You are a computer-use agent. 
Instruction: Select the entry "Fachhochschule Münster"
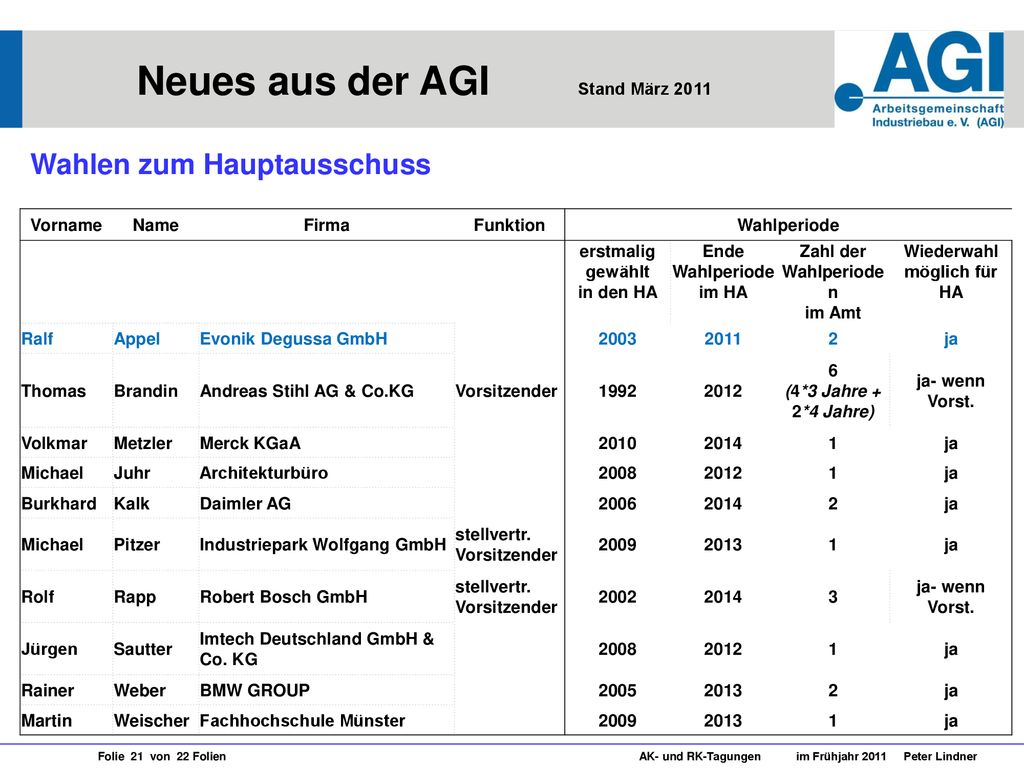coord(302,720)
